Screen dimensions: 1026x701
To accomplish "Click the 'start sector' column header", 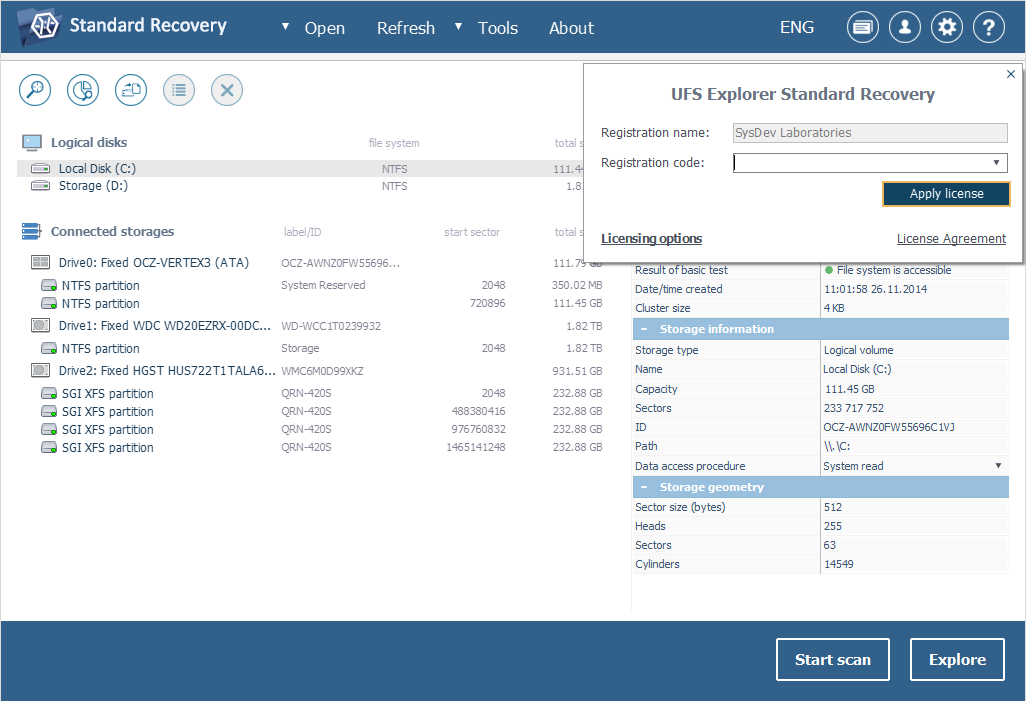I will coord(472,232).
